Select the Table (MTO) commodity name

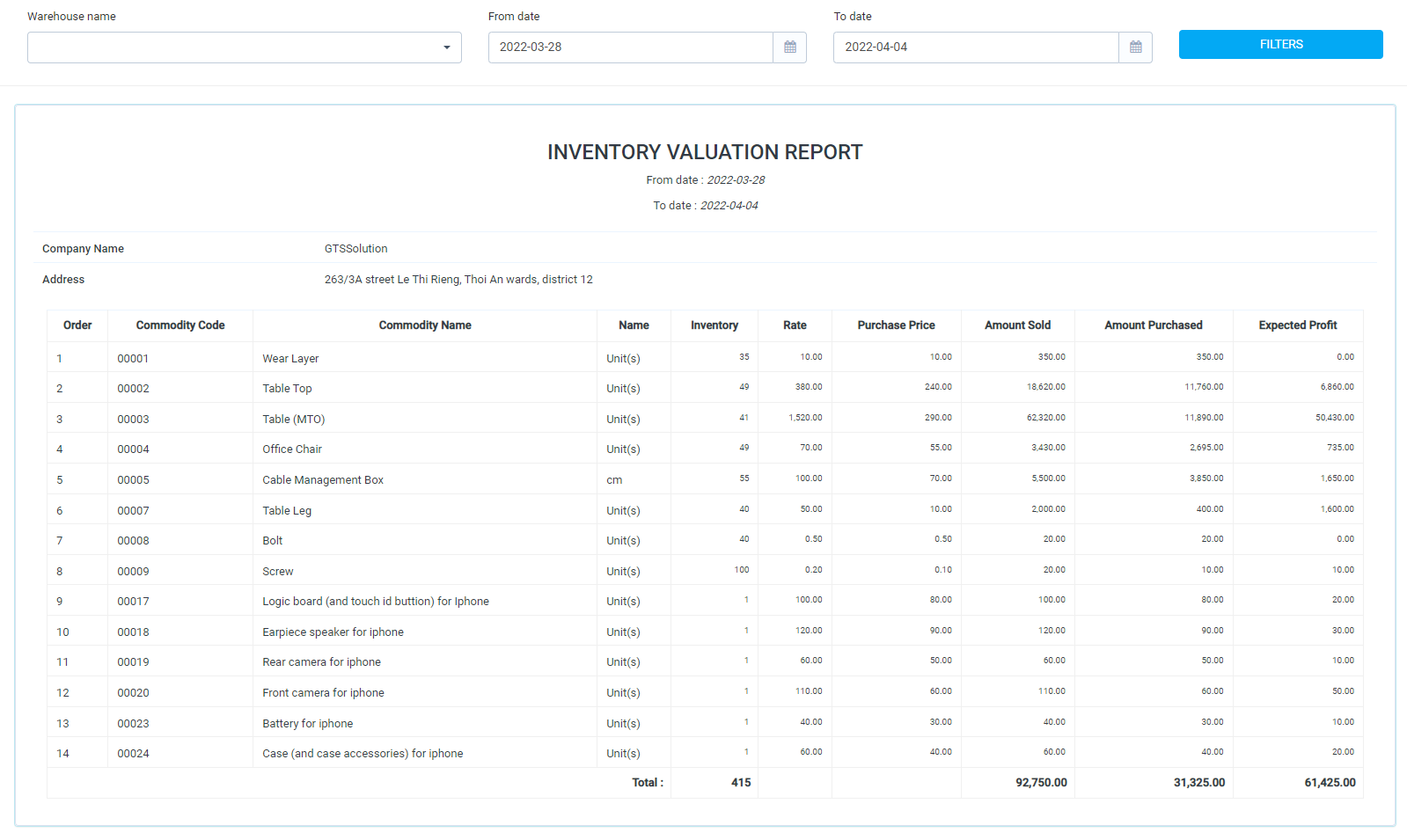294,420
